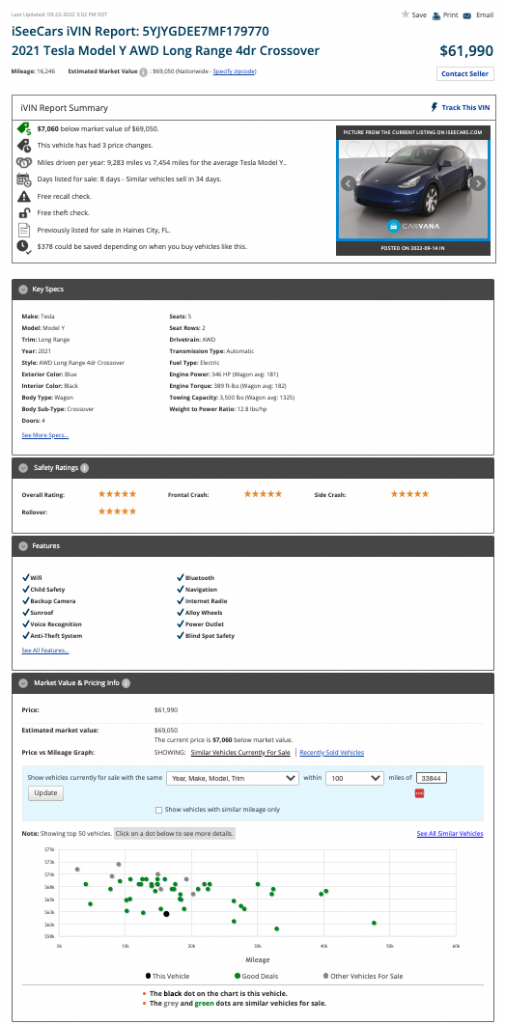505x1024 pixels.
Task: Show the next car photo arrow
Action: pos(478,184)
